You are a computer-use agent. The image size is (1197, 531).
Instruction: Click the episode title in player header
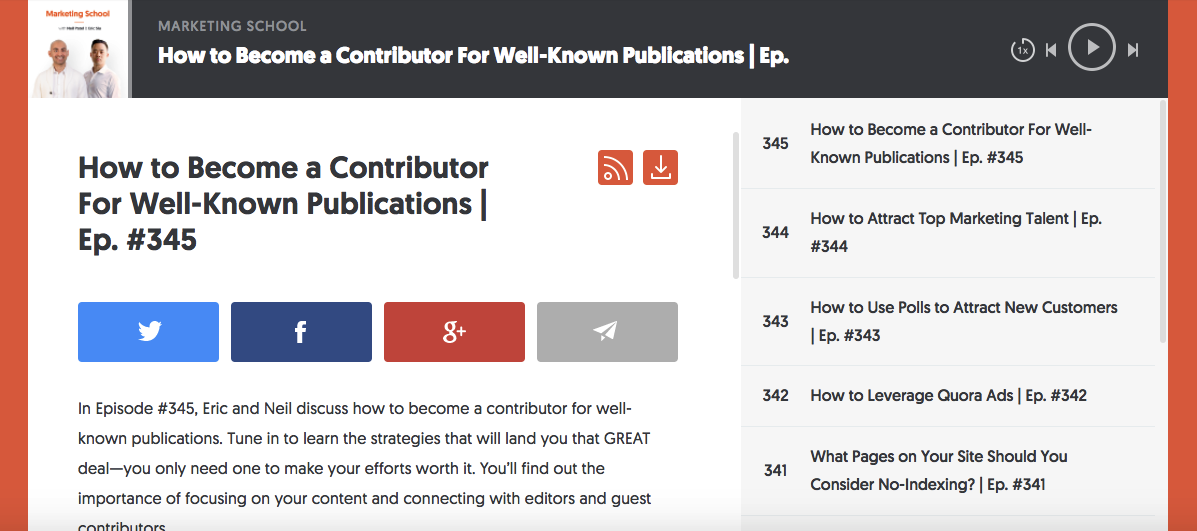point(473,56)
